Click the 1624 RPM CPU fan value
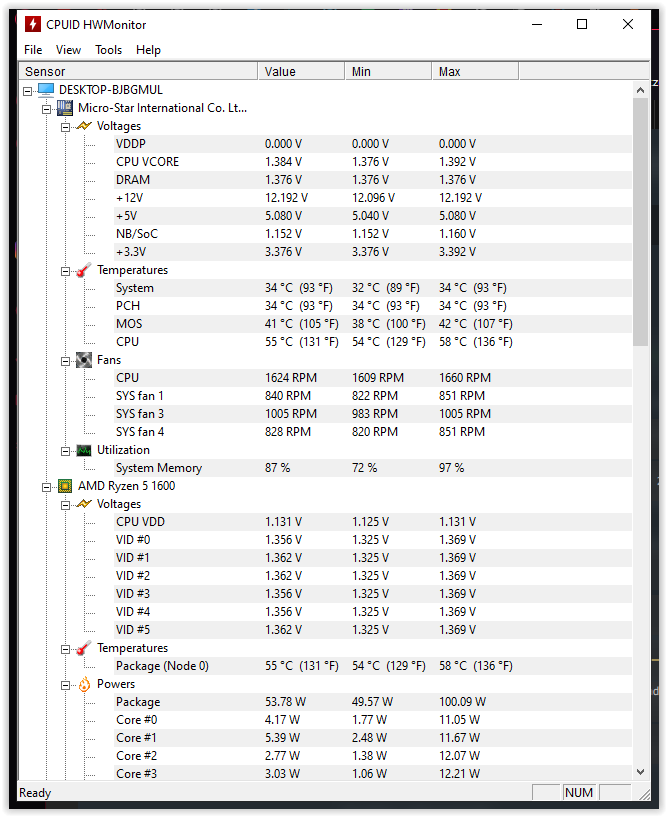The image size is (667, 817). point(291,378)
